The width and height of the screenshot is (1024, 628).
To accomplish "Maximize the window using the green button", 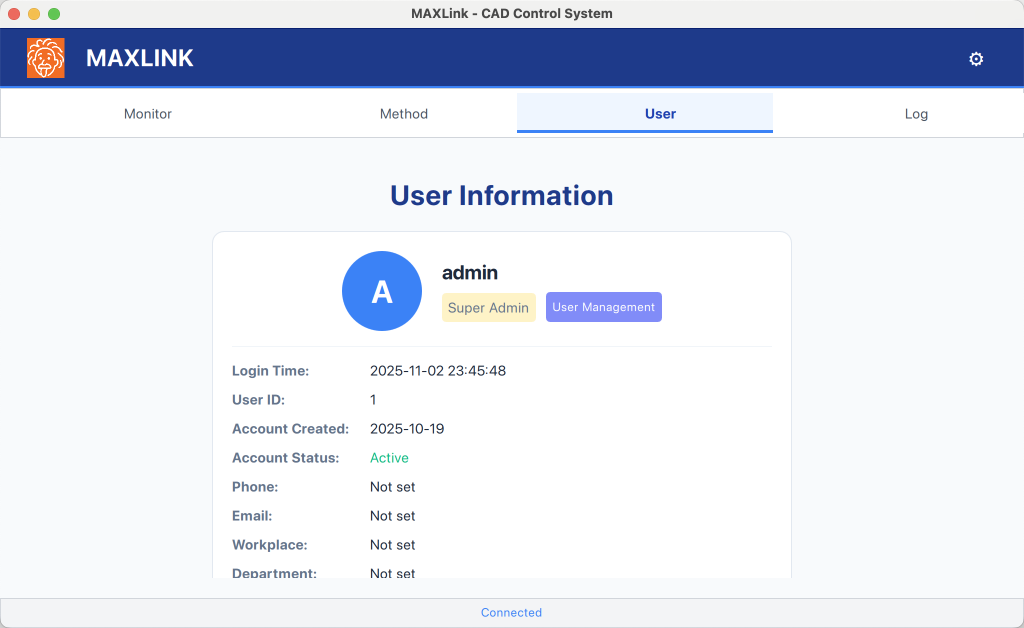I will pos(54,14).
